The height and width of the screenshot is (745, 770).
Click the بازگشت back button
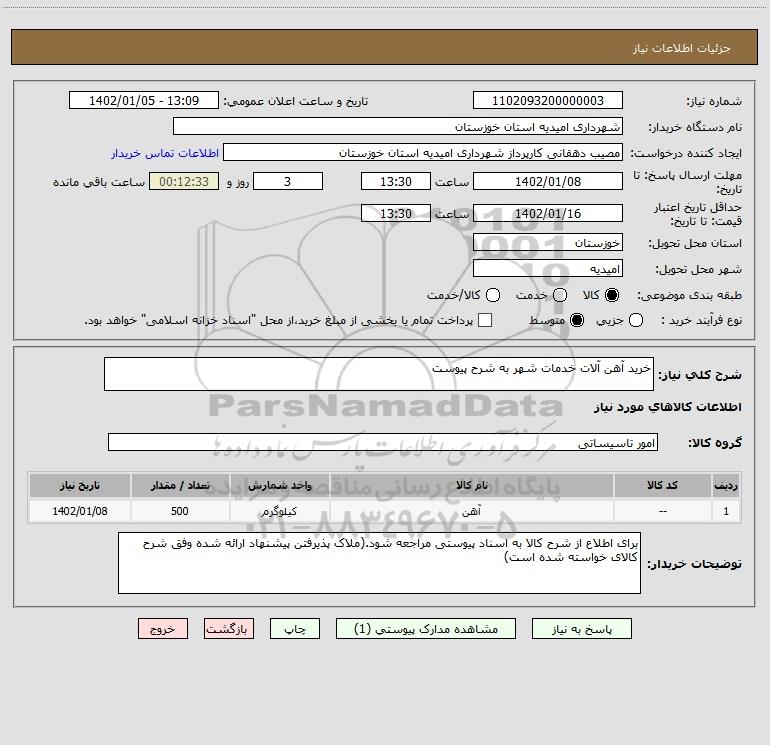(x=229, y=629)
